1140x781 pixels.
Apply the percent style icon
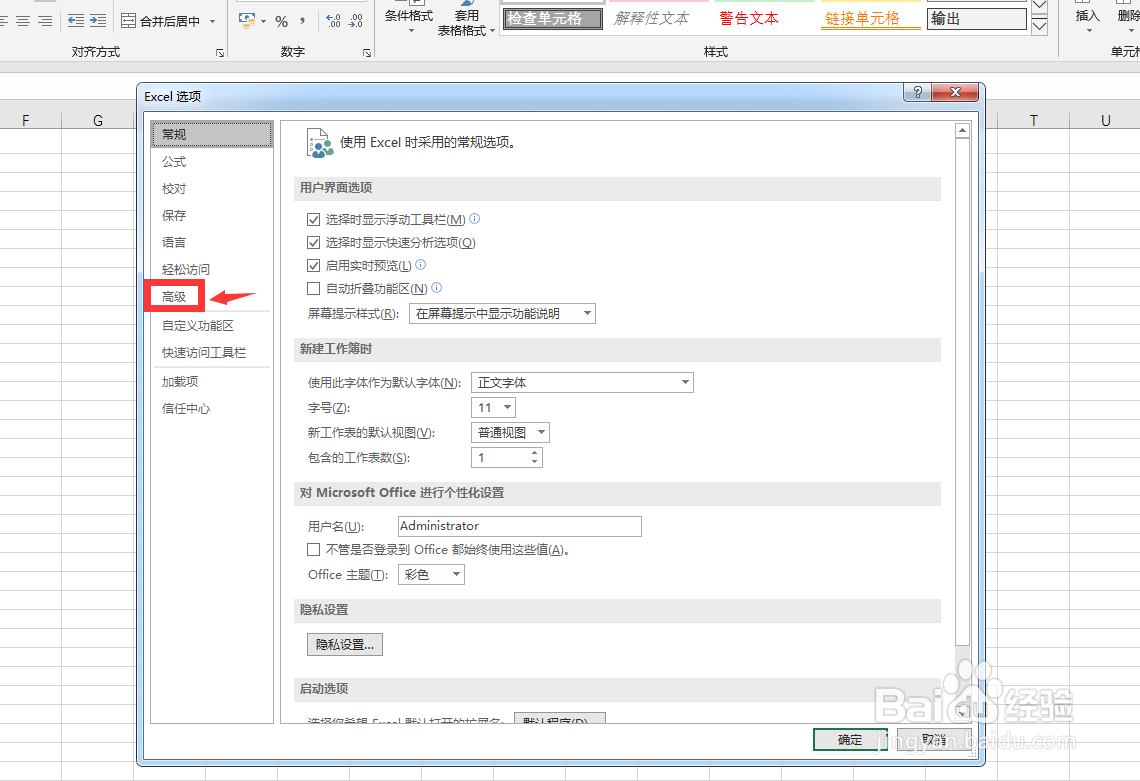click(x=281, y=22)
